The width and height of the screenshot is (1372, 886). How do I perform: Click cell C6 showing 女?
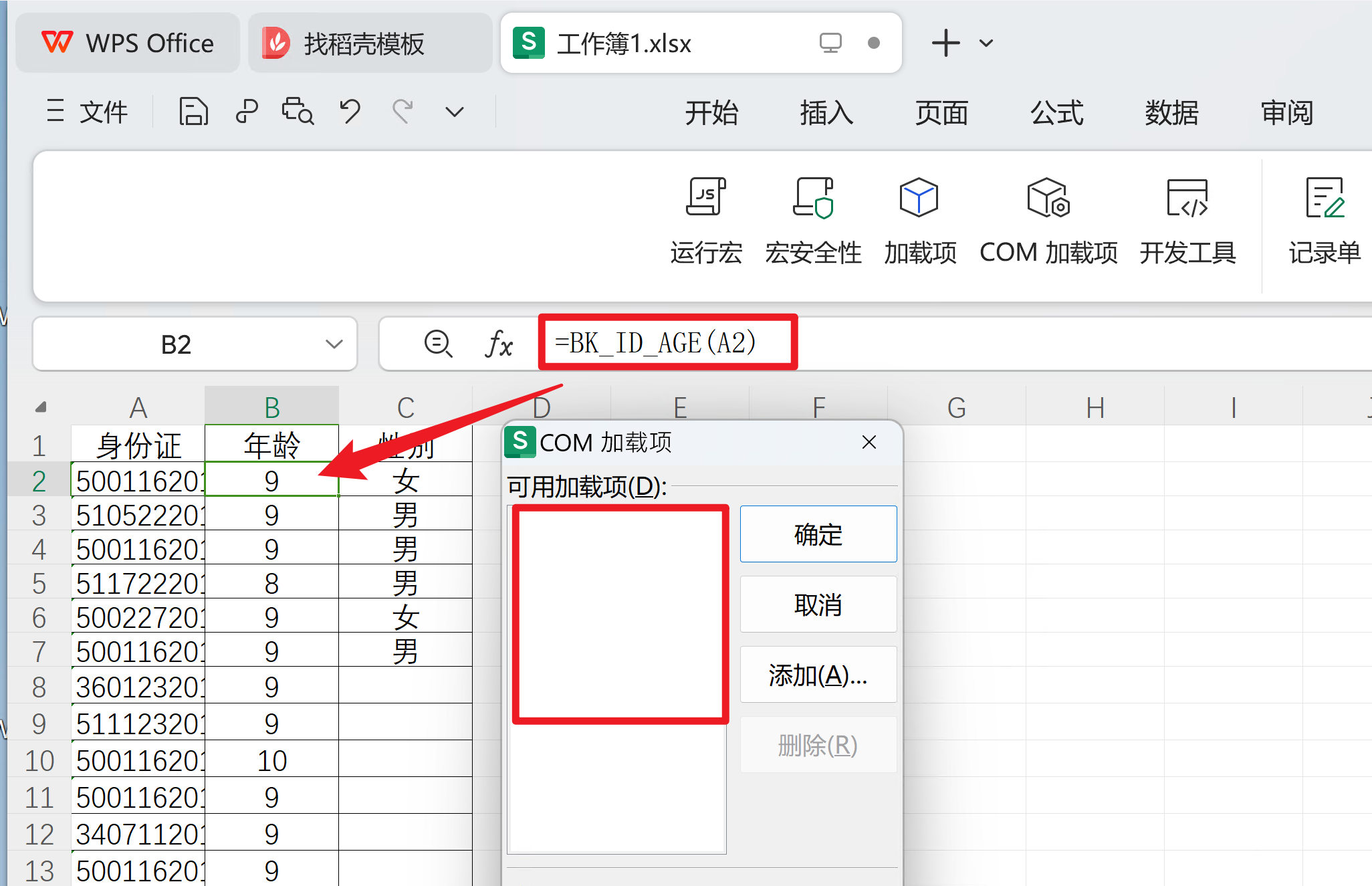point(406,617)
